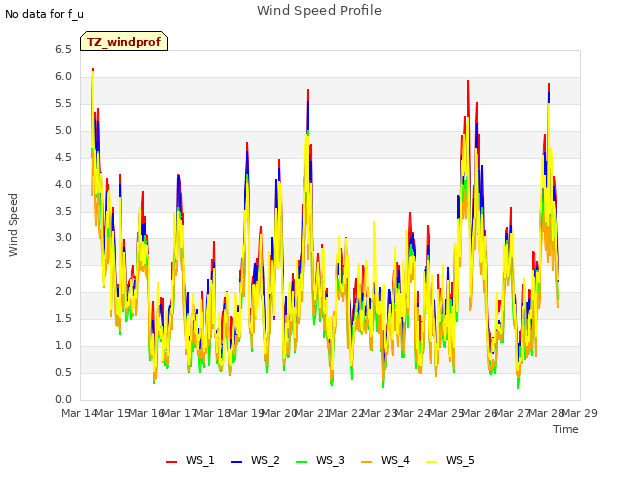The width and height of the screenshot is (640, 480).
Task: Click the Mar 14 x-axis tick label
Action: (x=79, y=413)
